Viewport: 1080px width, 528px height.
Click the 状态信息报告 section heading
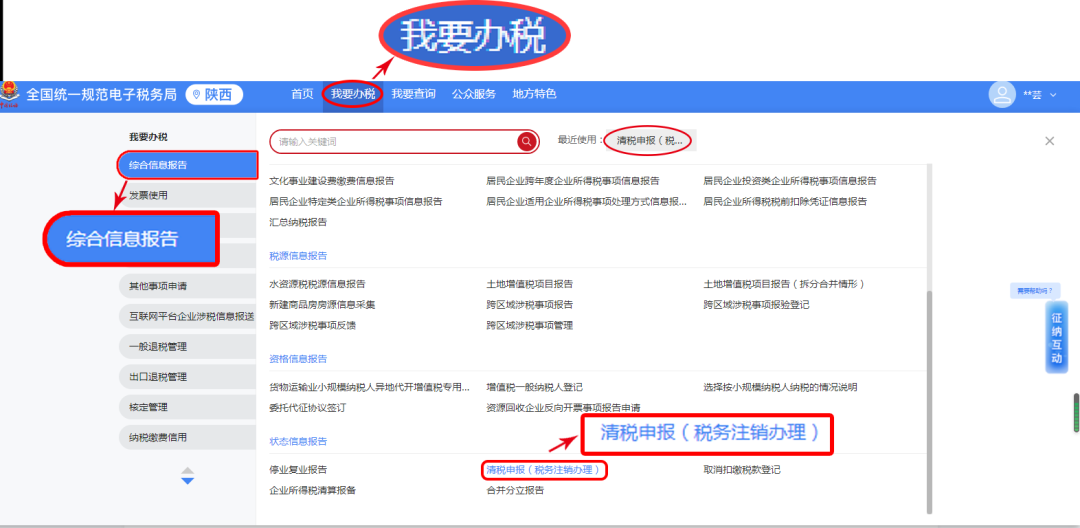(298, 441)
